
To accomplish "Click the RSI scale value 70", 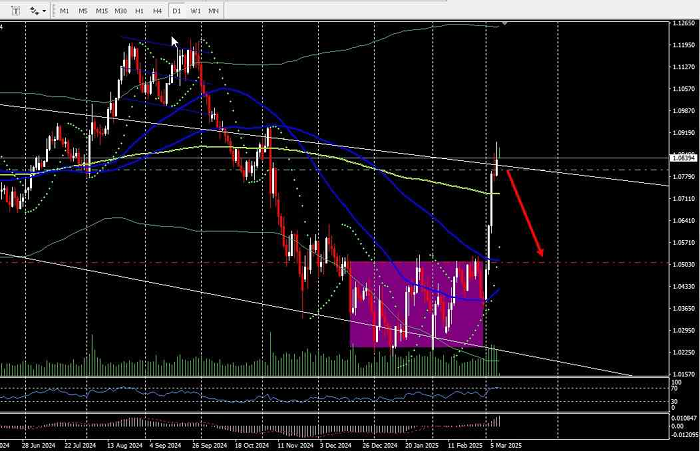I will coord(675,388).
